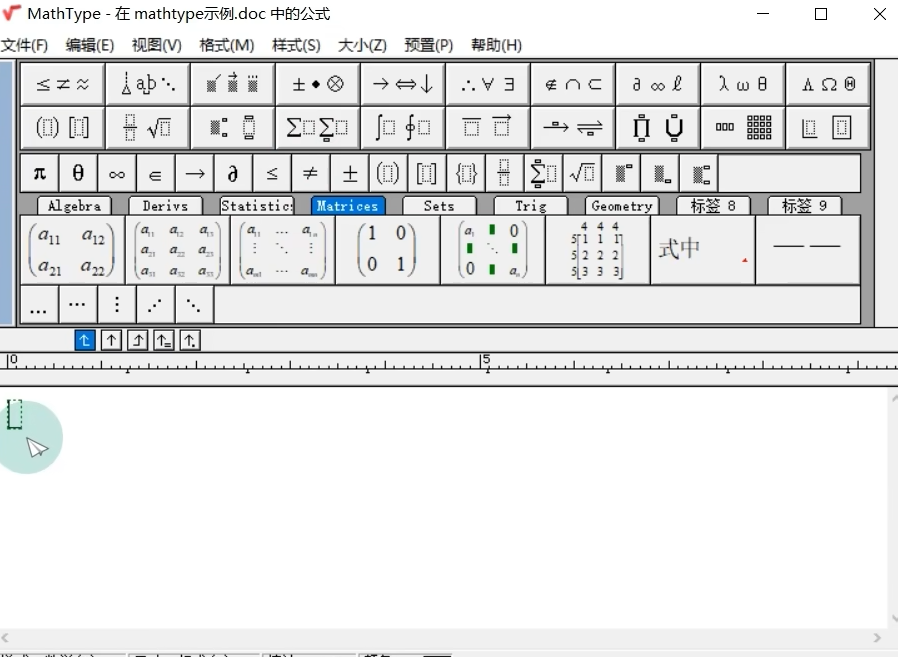Open the relational symbols palette (≤ ≠ ≈)
The image size is (898, 657).
62,85
